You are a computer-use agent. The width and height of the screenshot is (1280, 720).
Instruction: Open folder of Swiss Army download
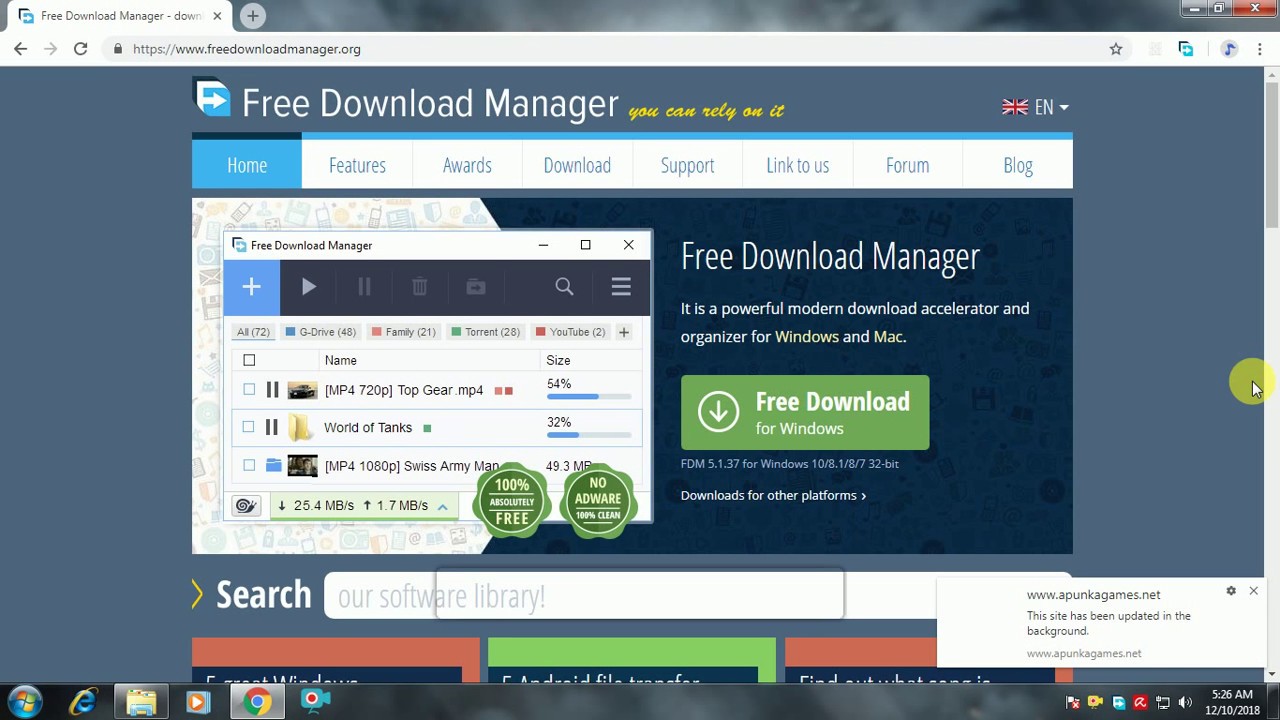pyautogui.click(x=273, y=465)
